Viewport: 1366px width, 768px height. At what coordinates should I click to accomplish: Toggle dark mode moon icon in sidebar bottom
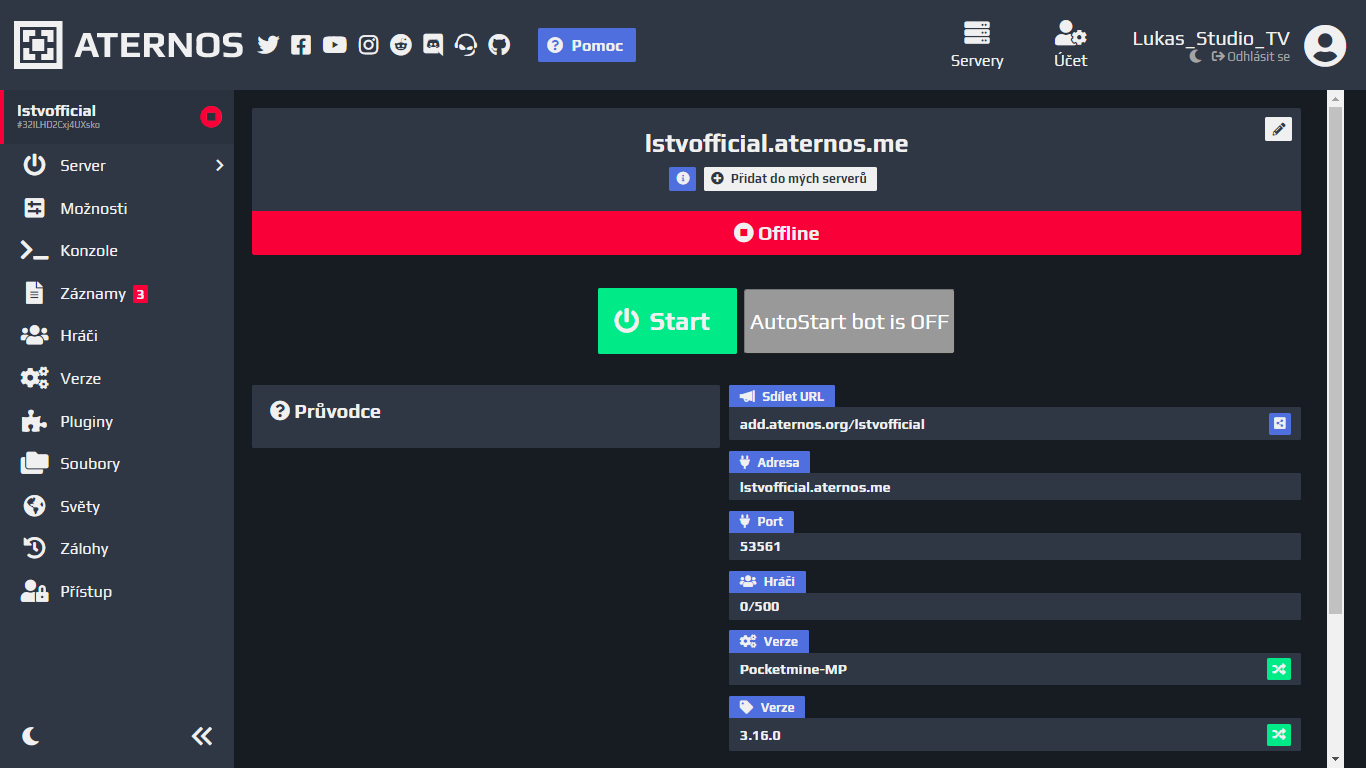32,737
